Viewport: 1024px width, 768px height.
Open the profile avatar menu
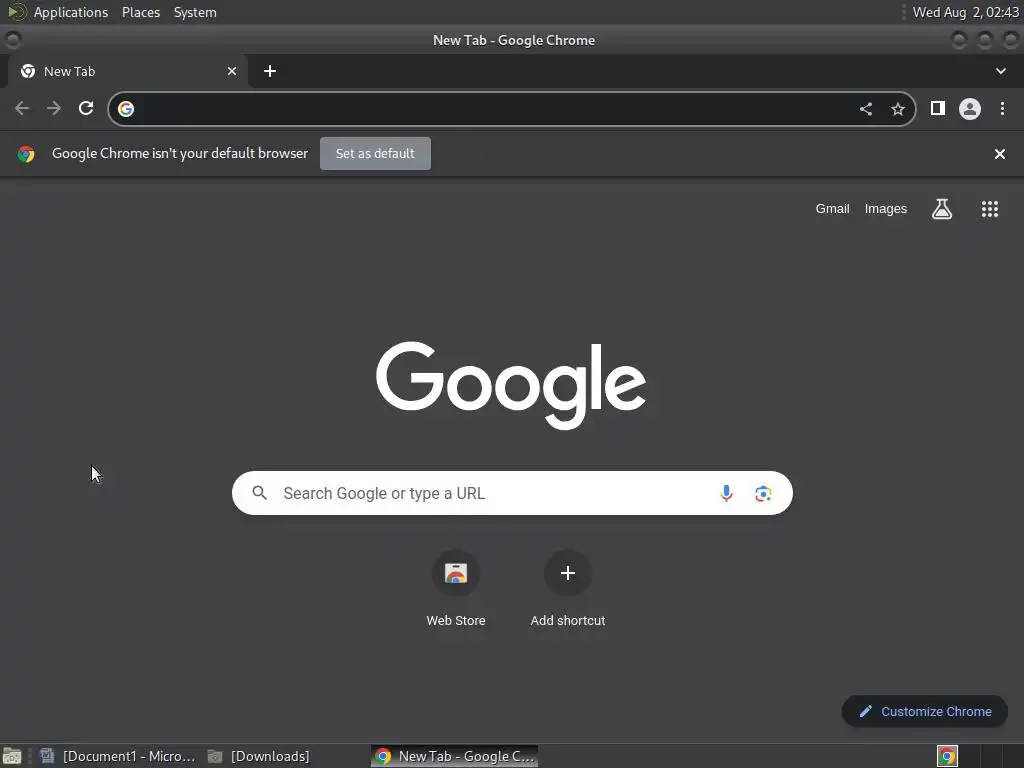pos(970,108)
